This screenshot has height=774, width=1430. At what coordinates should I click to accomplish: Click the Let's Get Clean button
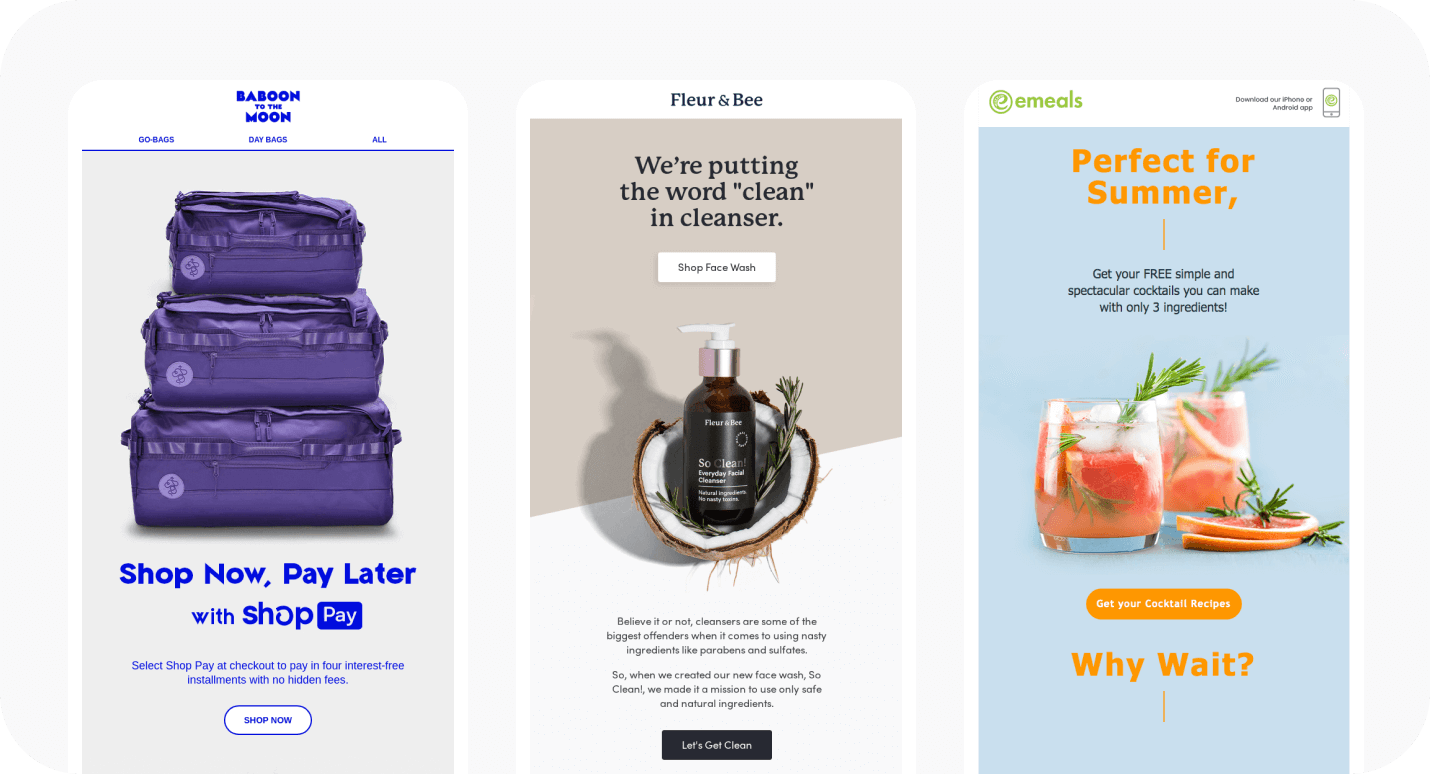tap(716, 745)
